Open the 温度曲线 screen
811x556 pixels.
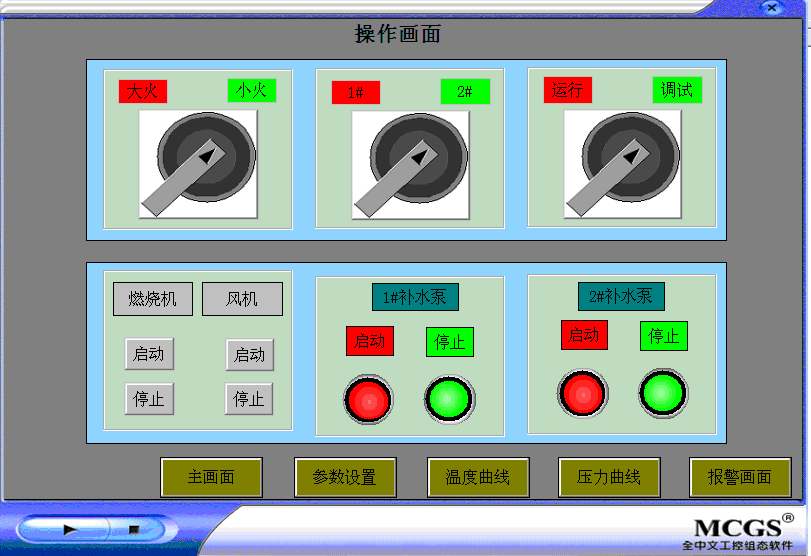click(x=478, y=477)
